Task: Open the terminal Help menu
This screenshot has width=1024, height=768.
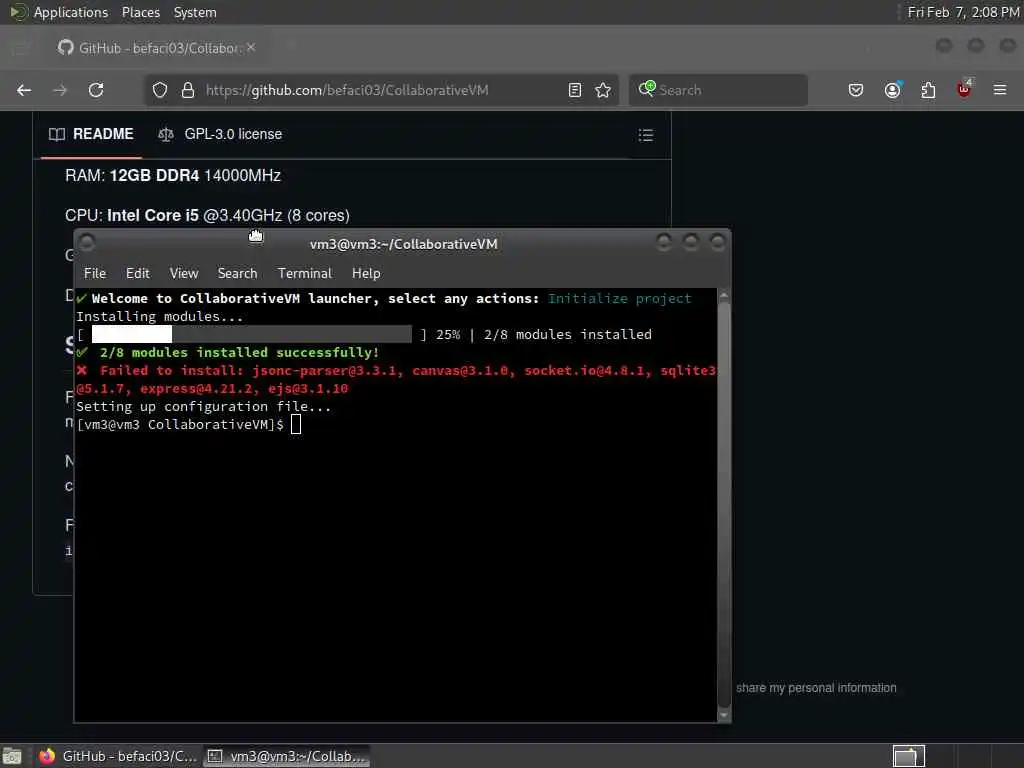Action: (x=366, y=273)
